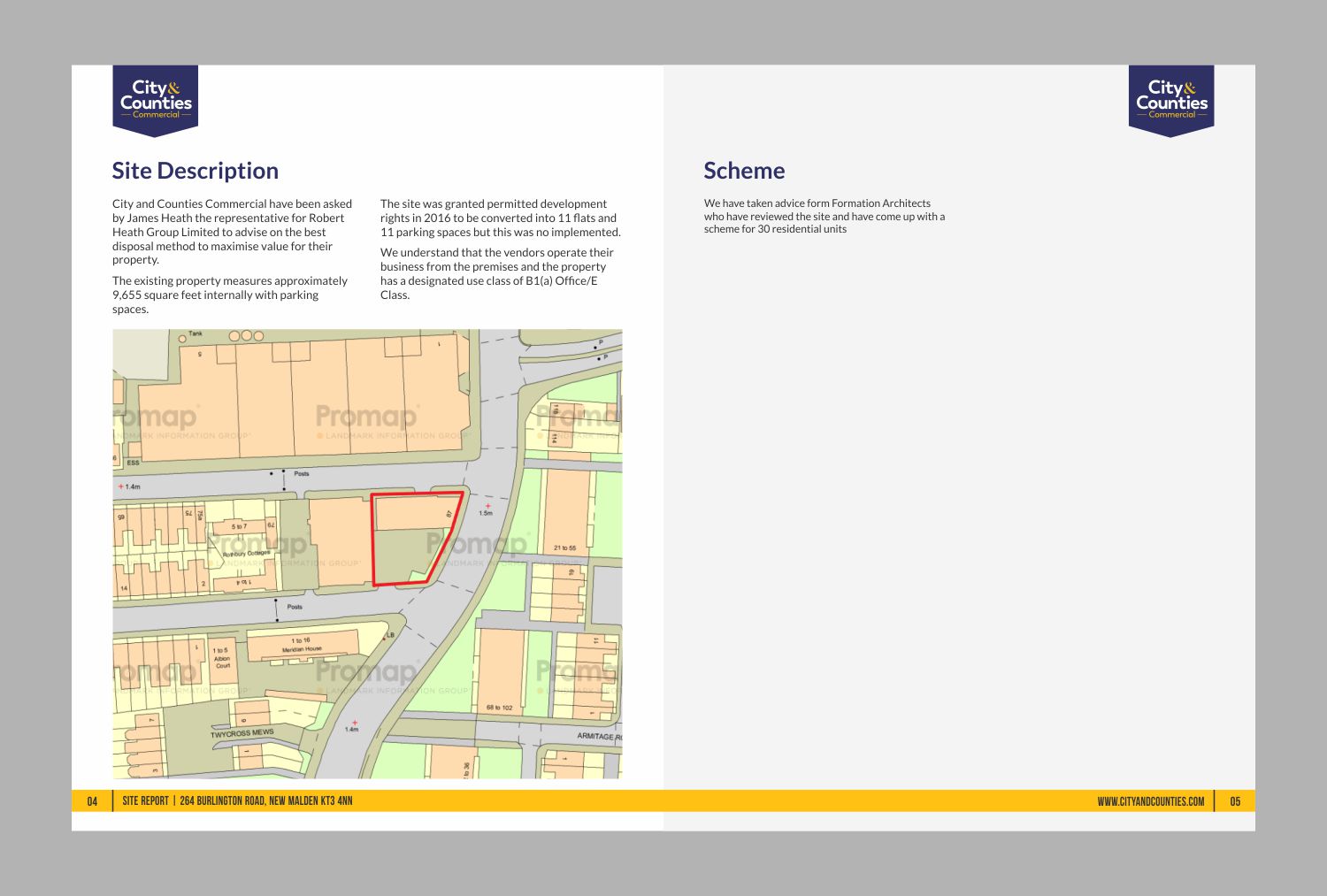This screenshot has height=896, width=1327.
Task: Click page number 05 in footer
Action: pos(1235,801)
